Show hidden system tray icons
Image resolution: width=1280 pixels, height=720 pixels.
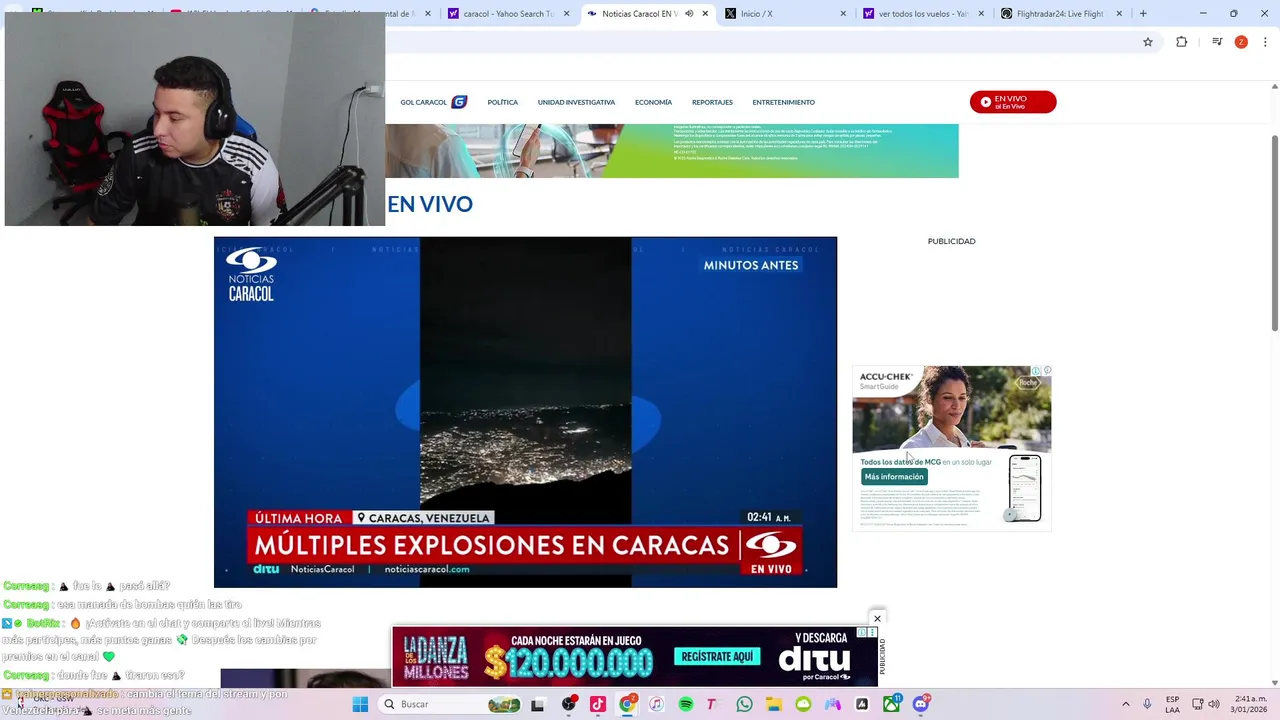1125,704
